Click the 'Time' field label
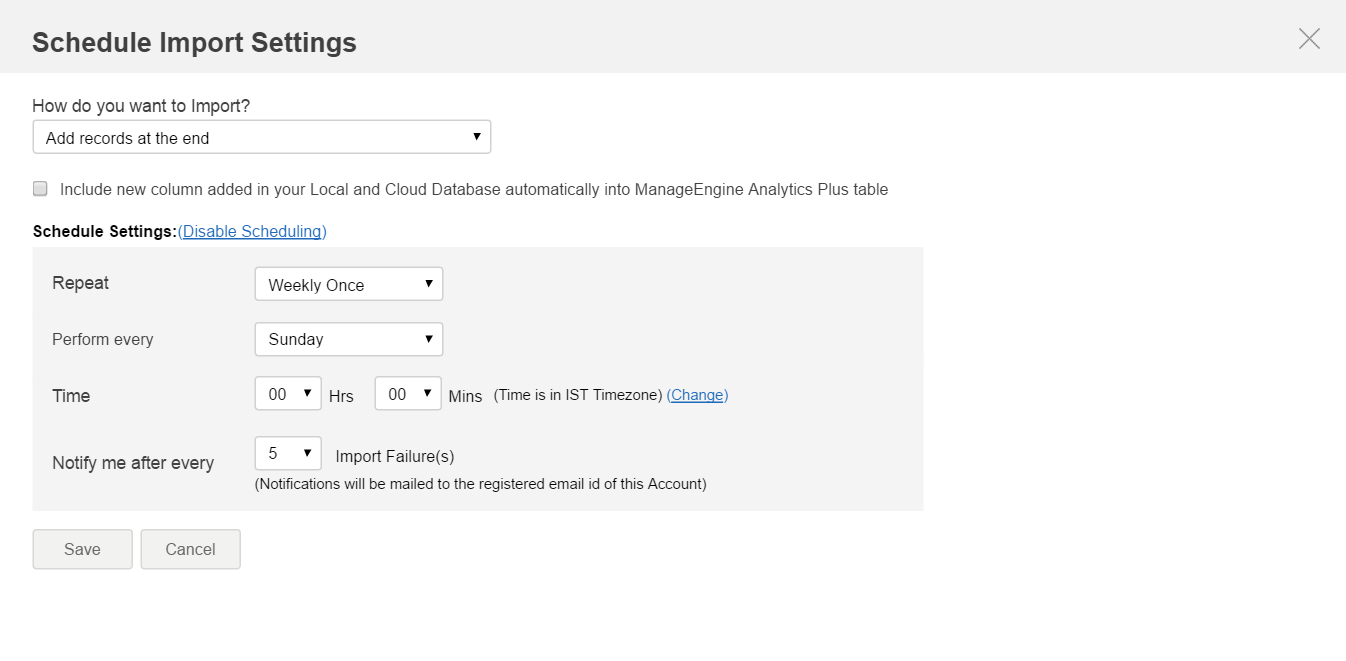 71,396
